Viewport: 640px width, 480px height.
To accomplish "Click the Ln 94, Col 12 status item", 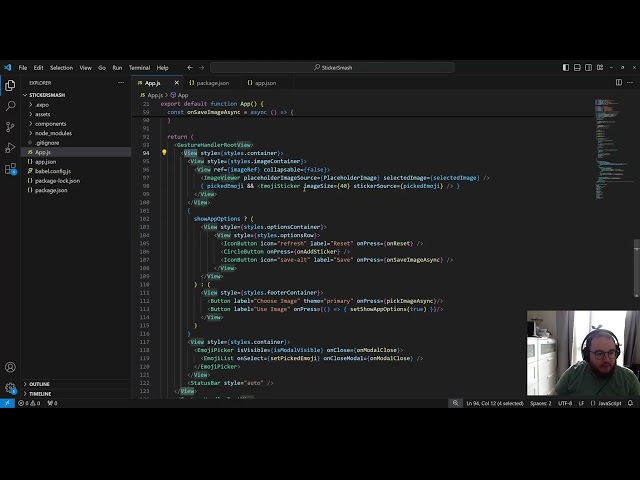I will coord(495,403).
